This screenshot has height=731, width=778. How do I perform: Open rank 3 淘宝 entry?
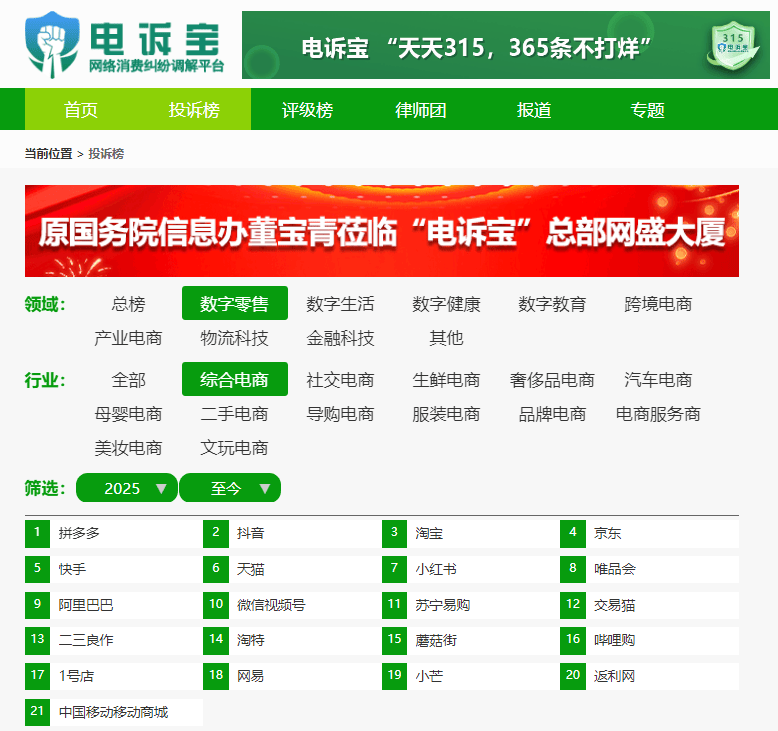pyautogui.click(x=471, y=533)
